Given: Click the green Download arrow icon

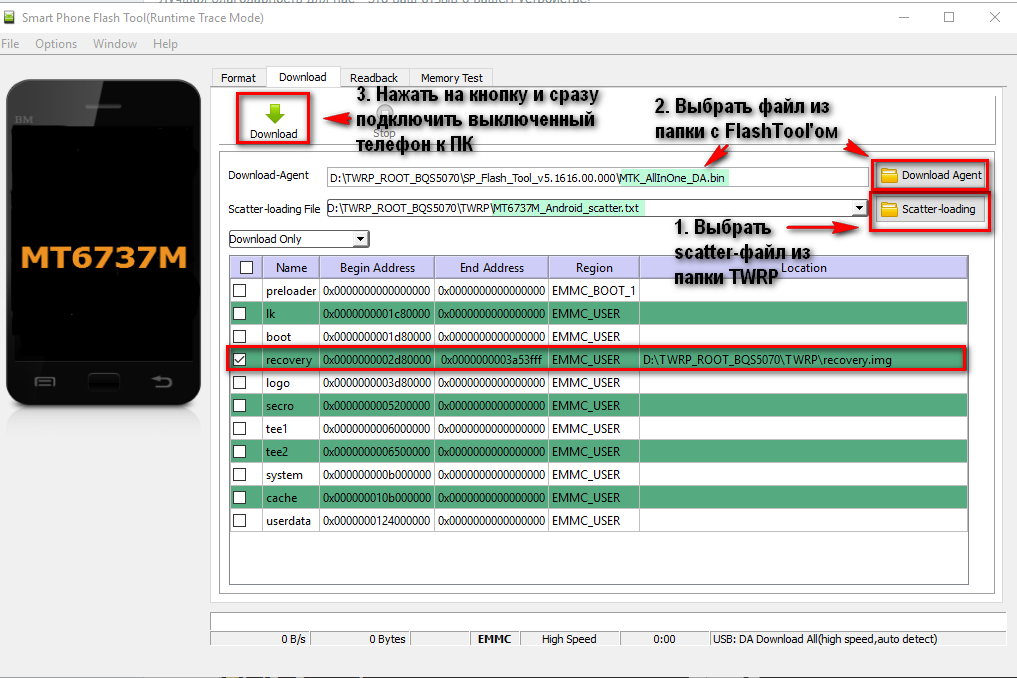Looking at the screenshot, I should [274, 113].
